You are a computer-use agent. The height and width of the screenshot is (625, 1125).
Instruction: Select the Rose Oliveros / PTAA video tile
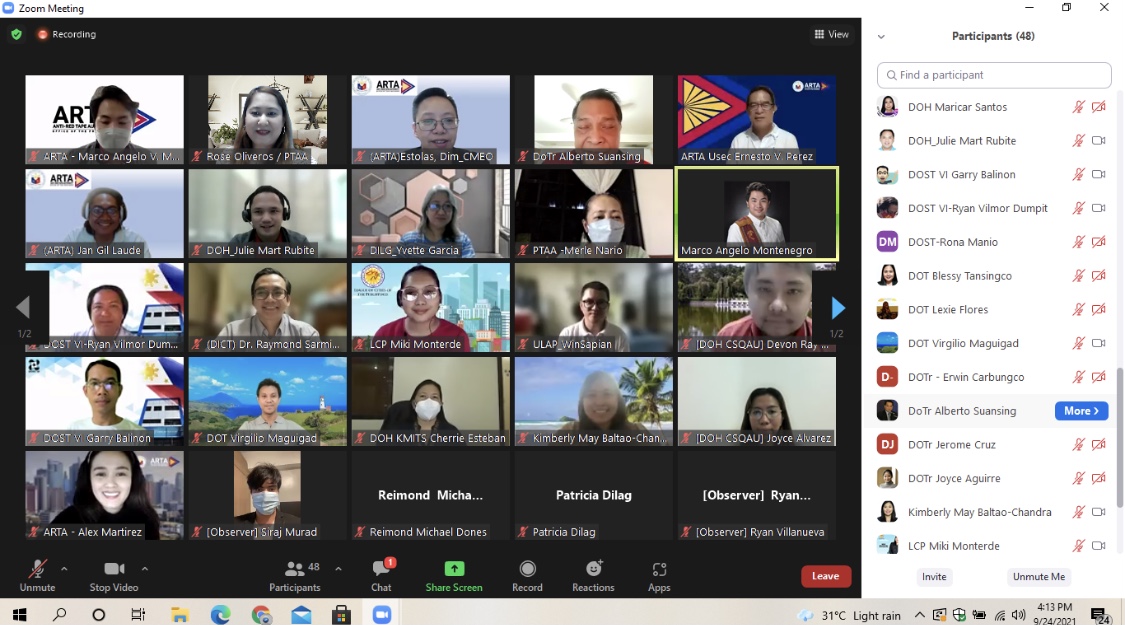pos(268,119)
